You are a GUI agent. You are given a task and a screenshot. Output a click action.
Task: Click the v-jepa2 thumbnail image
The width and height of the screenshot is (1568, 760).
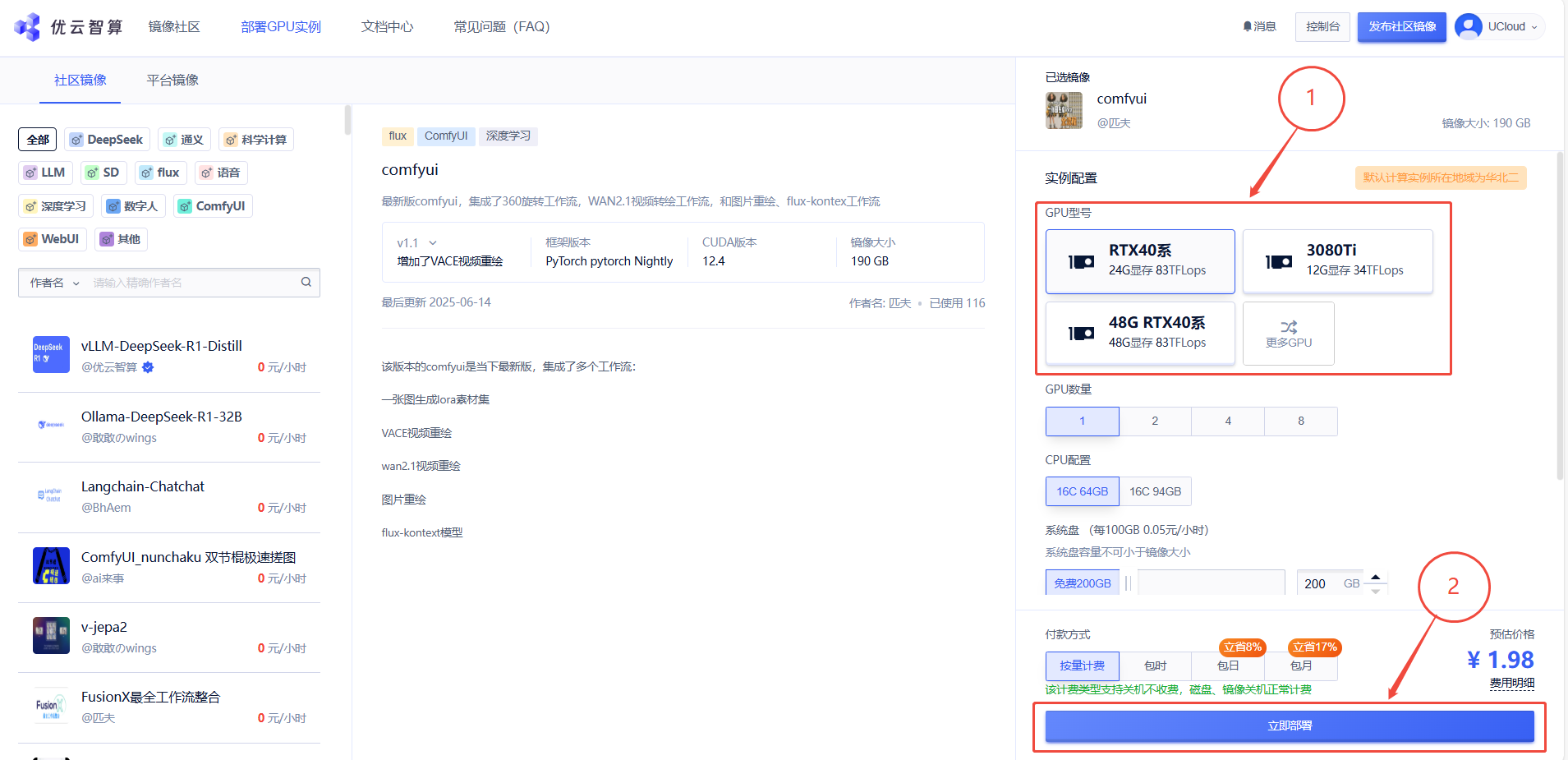click(51, 635)
